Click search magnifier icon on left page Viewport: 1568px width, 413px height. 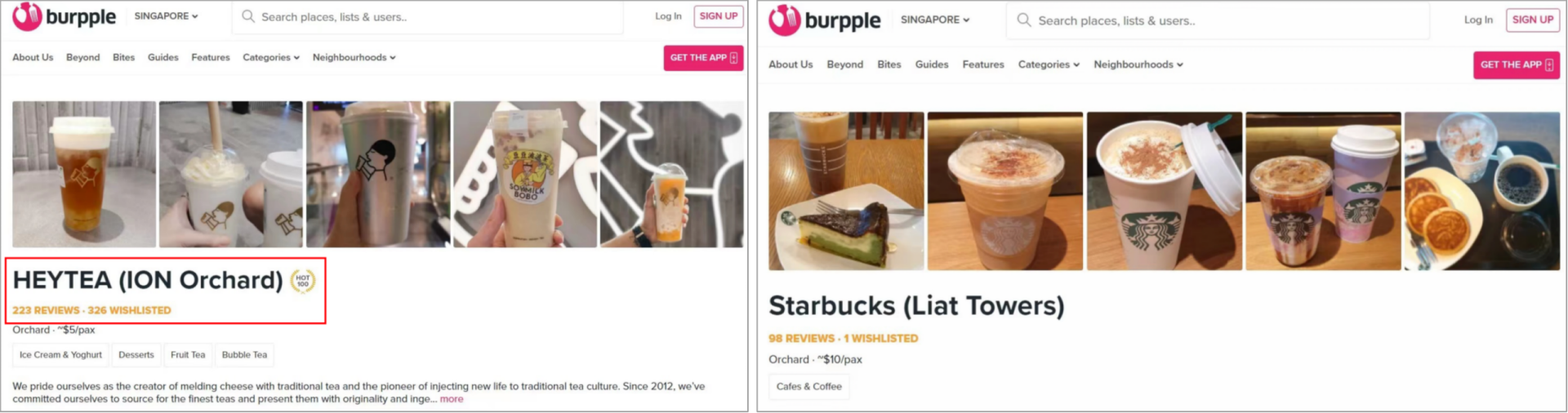[x=248, y=16]
